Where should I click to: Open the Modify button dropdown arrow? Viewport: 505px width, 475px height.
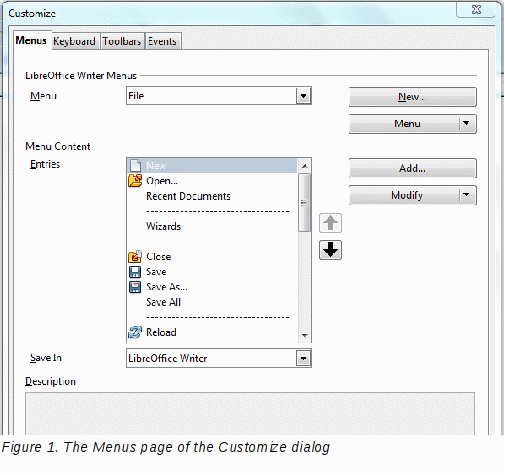(x=466, y=195)
